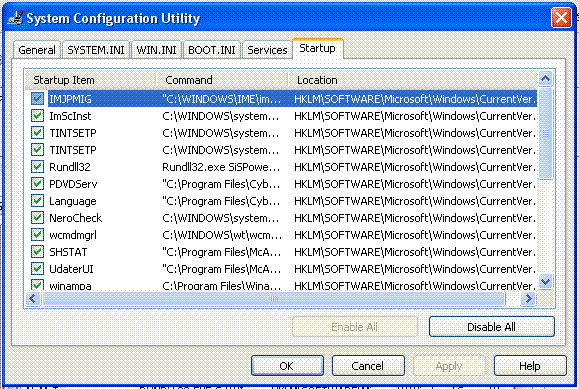Click the Disable All button
The height and width of the screenshot is (389, 579).
[x=491, y=327]
